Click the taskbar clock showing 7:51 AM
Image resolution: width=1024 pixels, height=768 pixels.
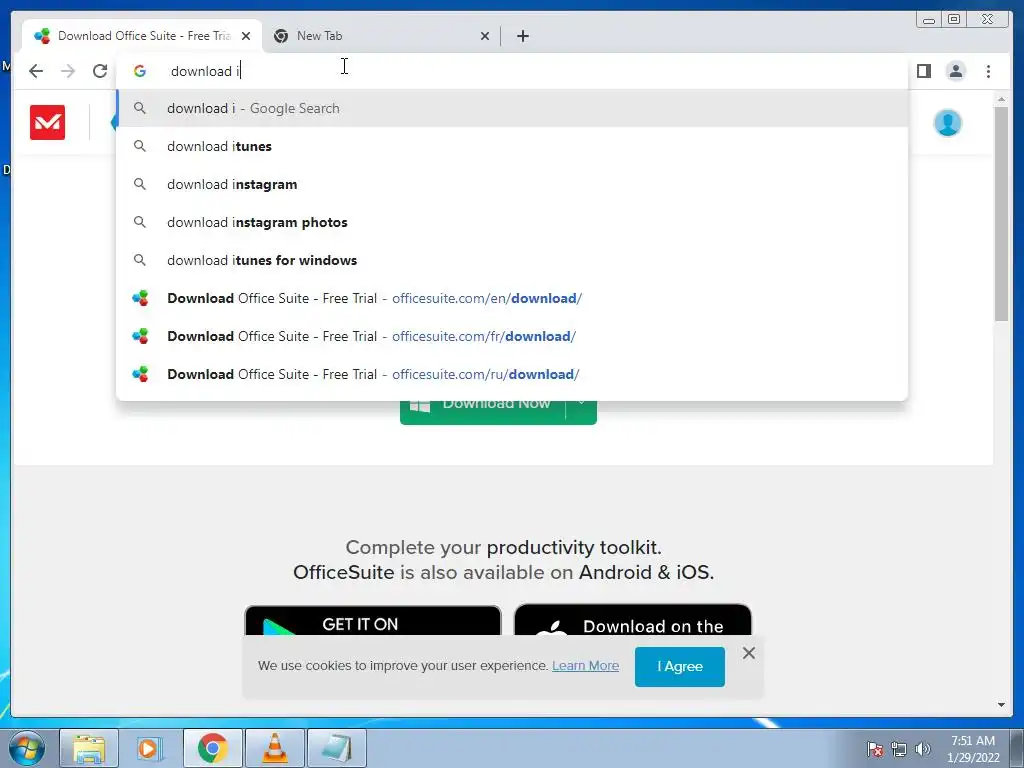pos(973,749)
